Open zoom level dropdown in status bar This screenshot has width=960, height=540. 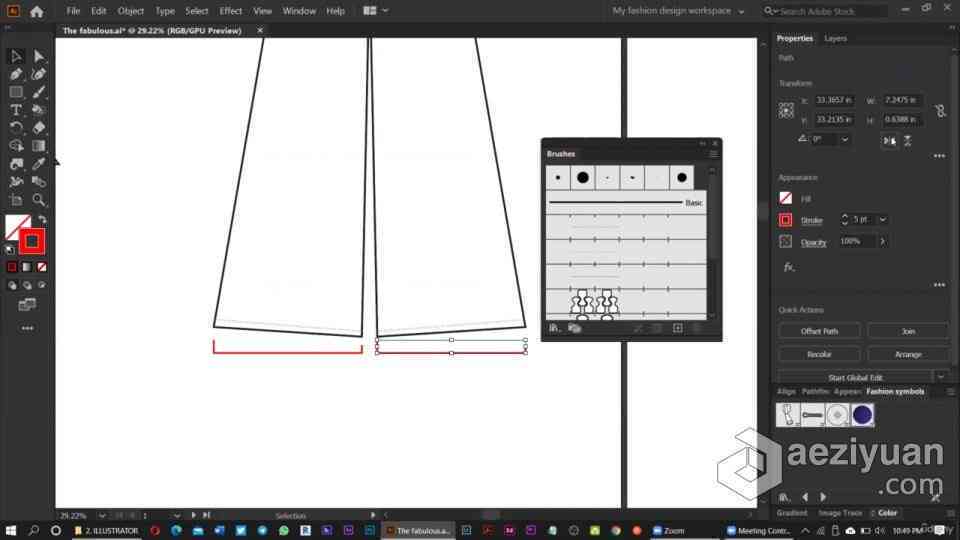(102, 516)
